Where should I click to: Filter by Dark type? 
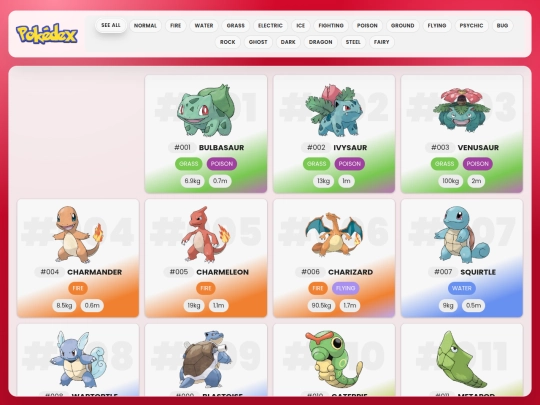[x=288, y=42]
